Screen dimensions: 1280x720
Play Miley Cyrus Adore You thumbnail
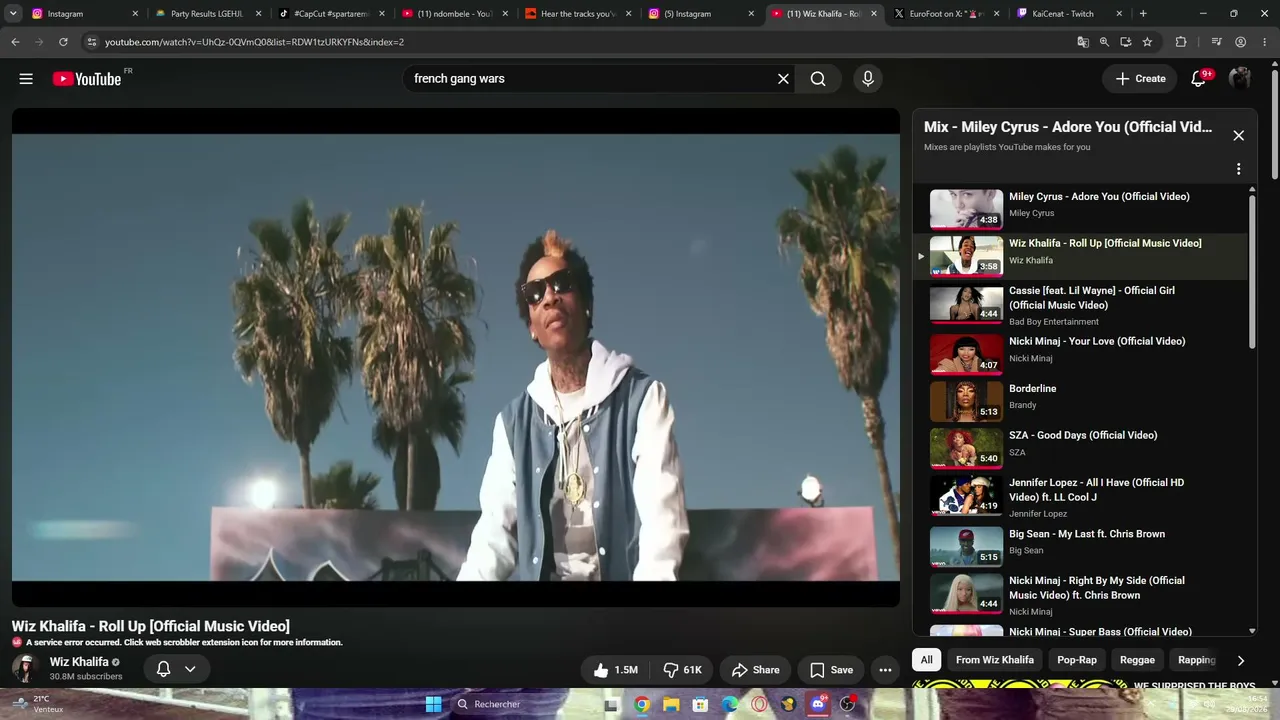pos(966,209)
